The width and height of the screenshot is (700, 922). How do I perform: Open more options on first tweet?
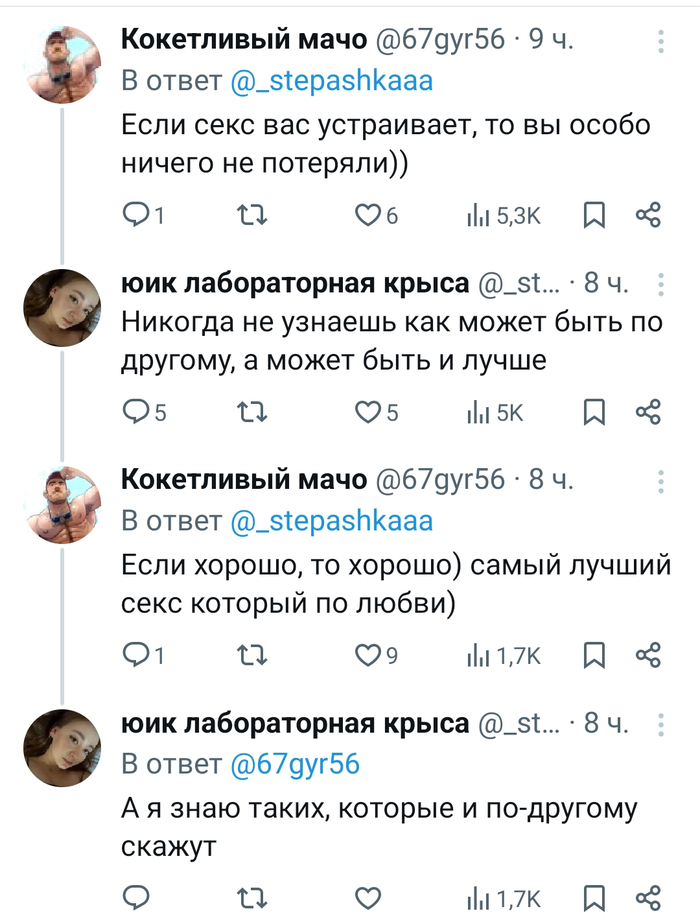click(660, 42)
